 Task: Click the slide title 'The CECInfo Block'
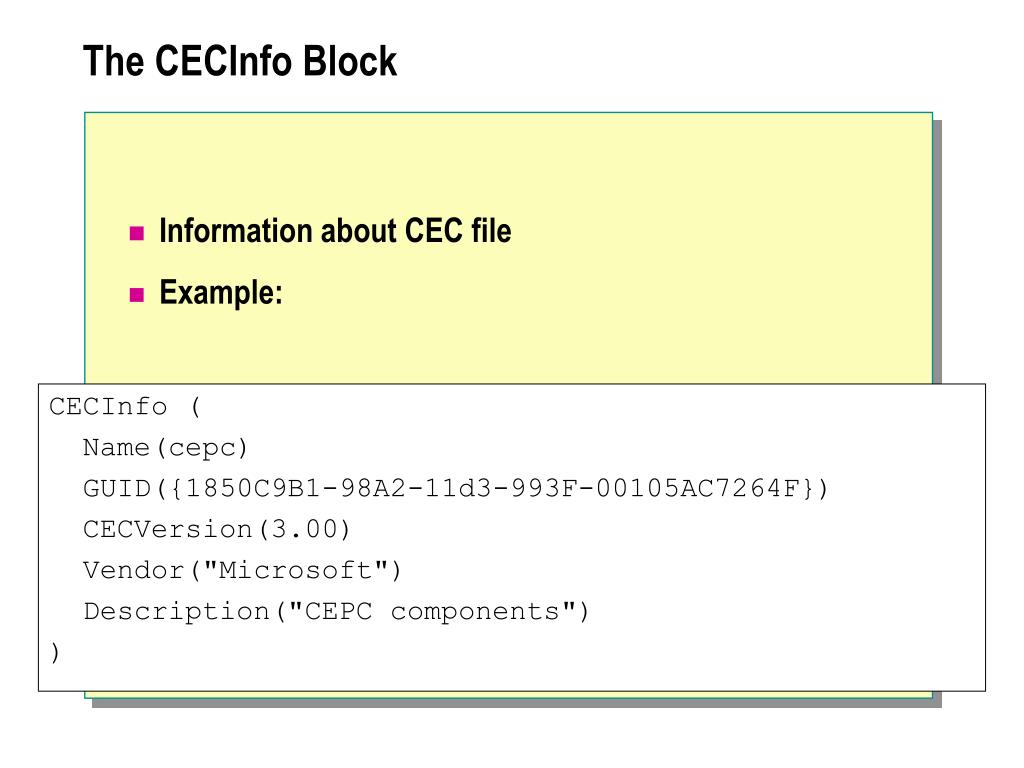(x=240, y=61)
